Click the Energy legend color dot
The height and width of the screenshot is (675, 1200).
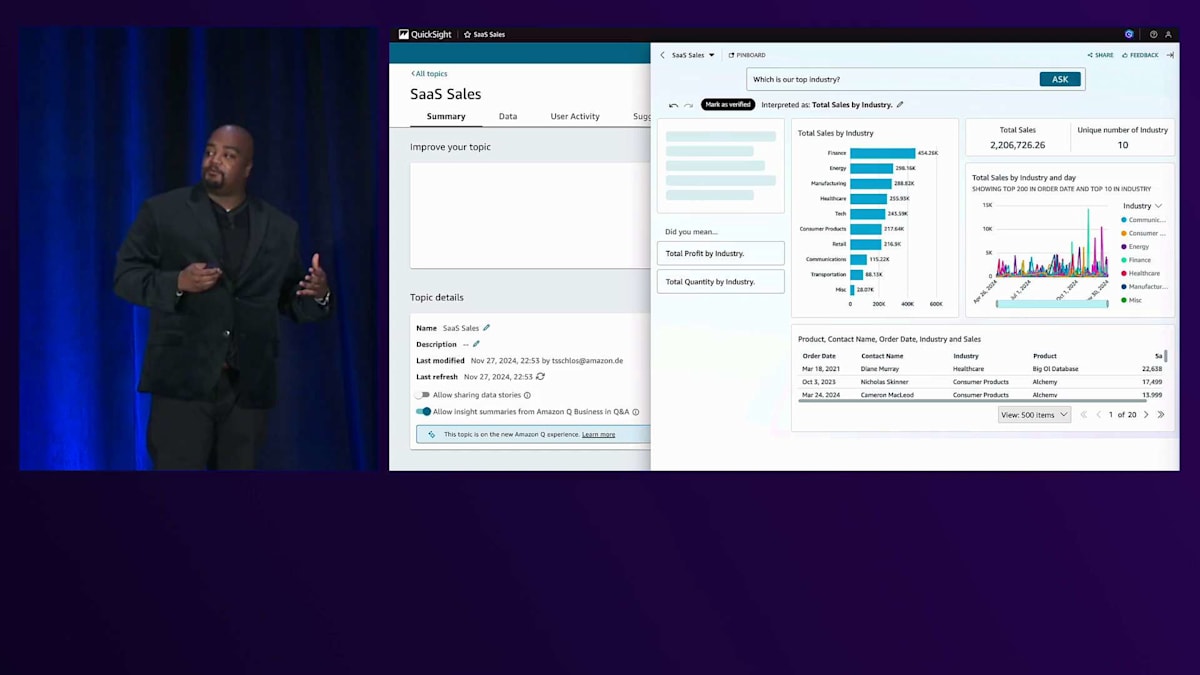[1124, 246]
